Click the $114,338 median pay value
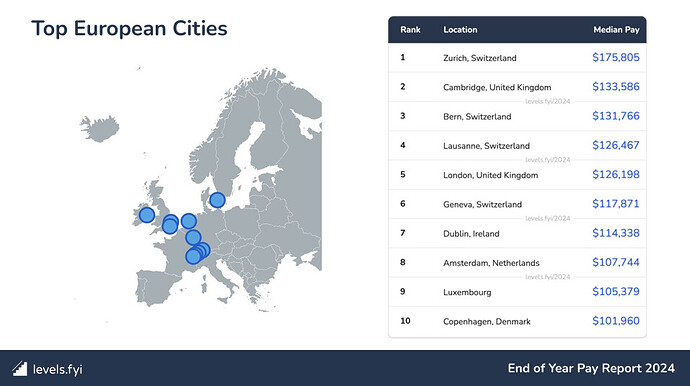This screenshot has height=386, width=690. pyautogui.click(x=616, y=233)
